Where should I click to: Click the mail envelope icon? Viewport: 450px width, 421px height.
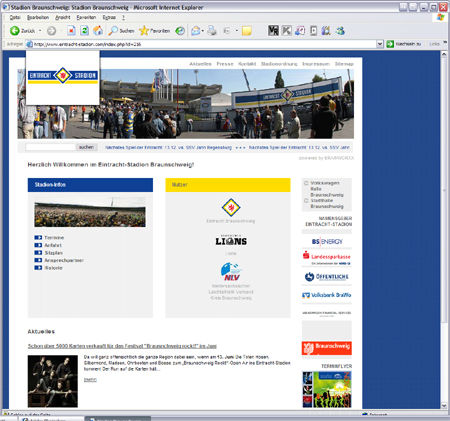tap(196, 31)
